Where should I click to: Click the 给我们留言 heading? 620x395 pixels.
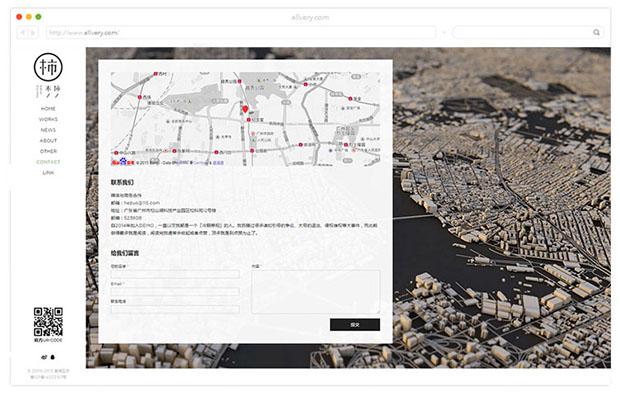point(125,253)
